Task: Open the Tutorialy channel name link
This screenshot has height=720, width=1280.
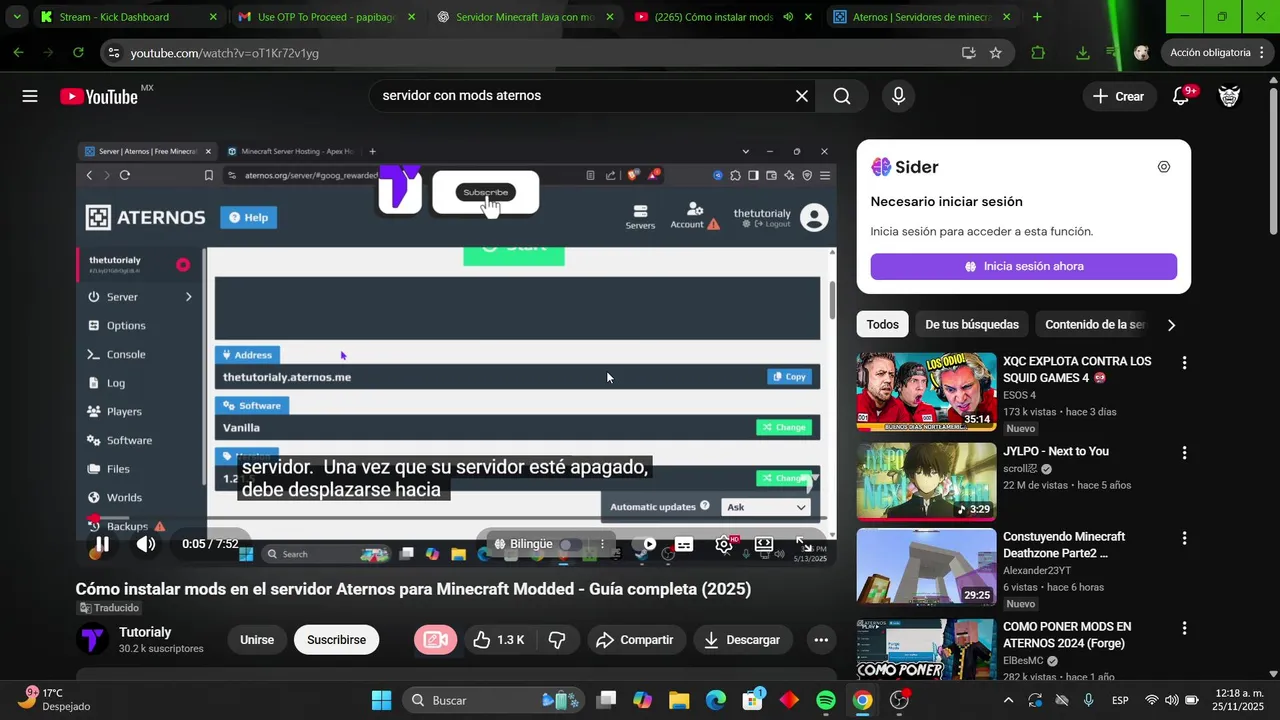Action: pos(145,632)
